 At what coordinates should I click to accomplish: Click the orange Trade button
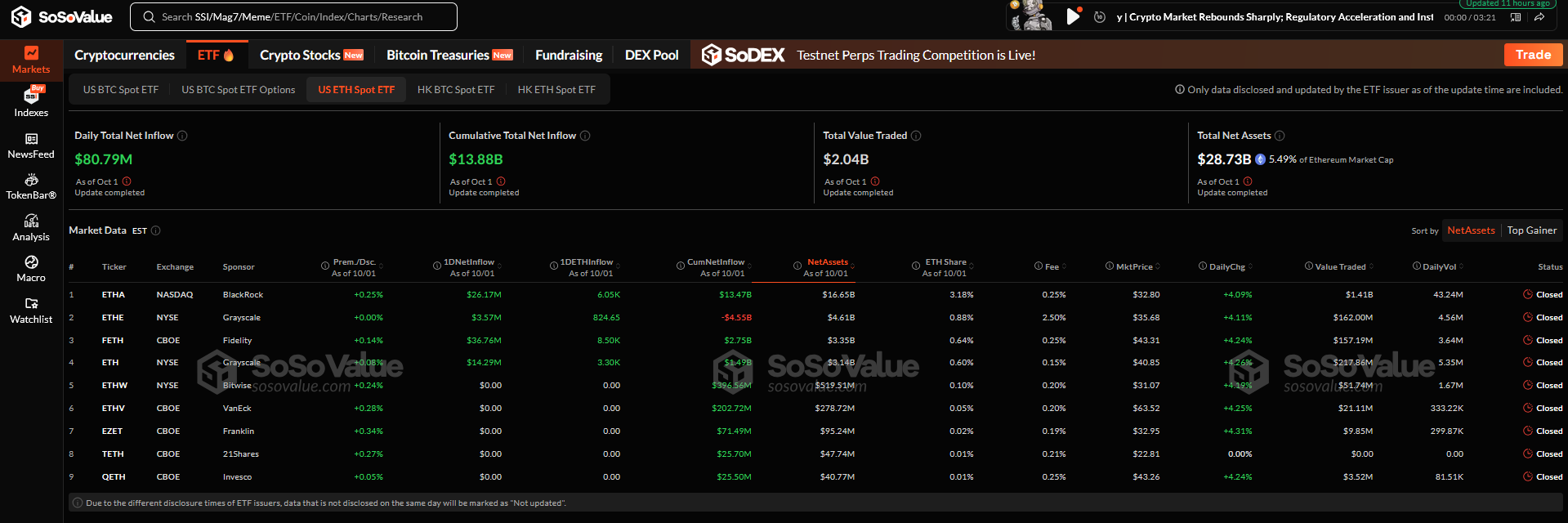pos(1532,55)
